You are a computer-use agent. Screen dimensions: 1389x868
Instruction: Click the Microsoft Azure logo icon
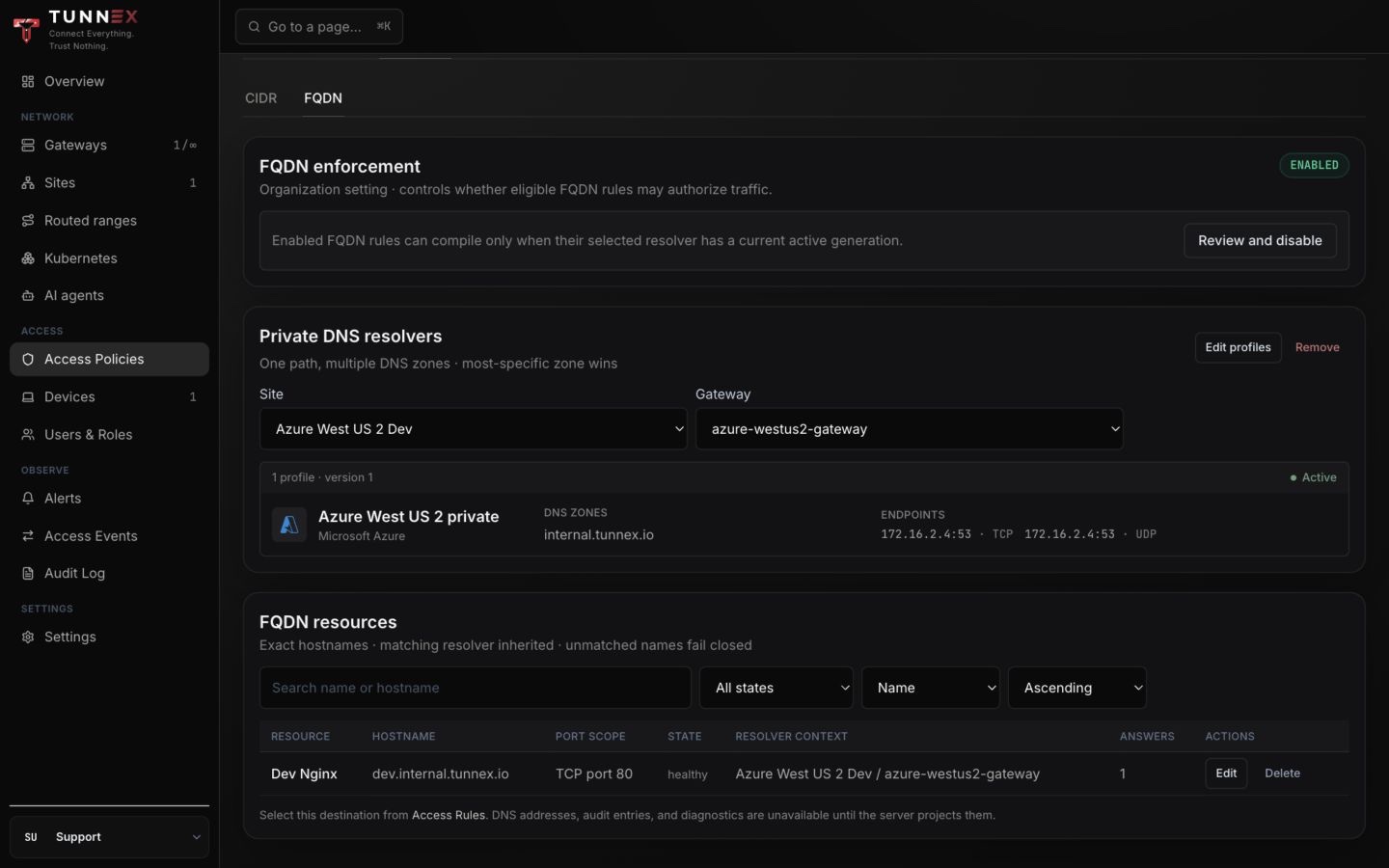(x=289, y=525)
